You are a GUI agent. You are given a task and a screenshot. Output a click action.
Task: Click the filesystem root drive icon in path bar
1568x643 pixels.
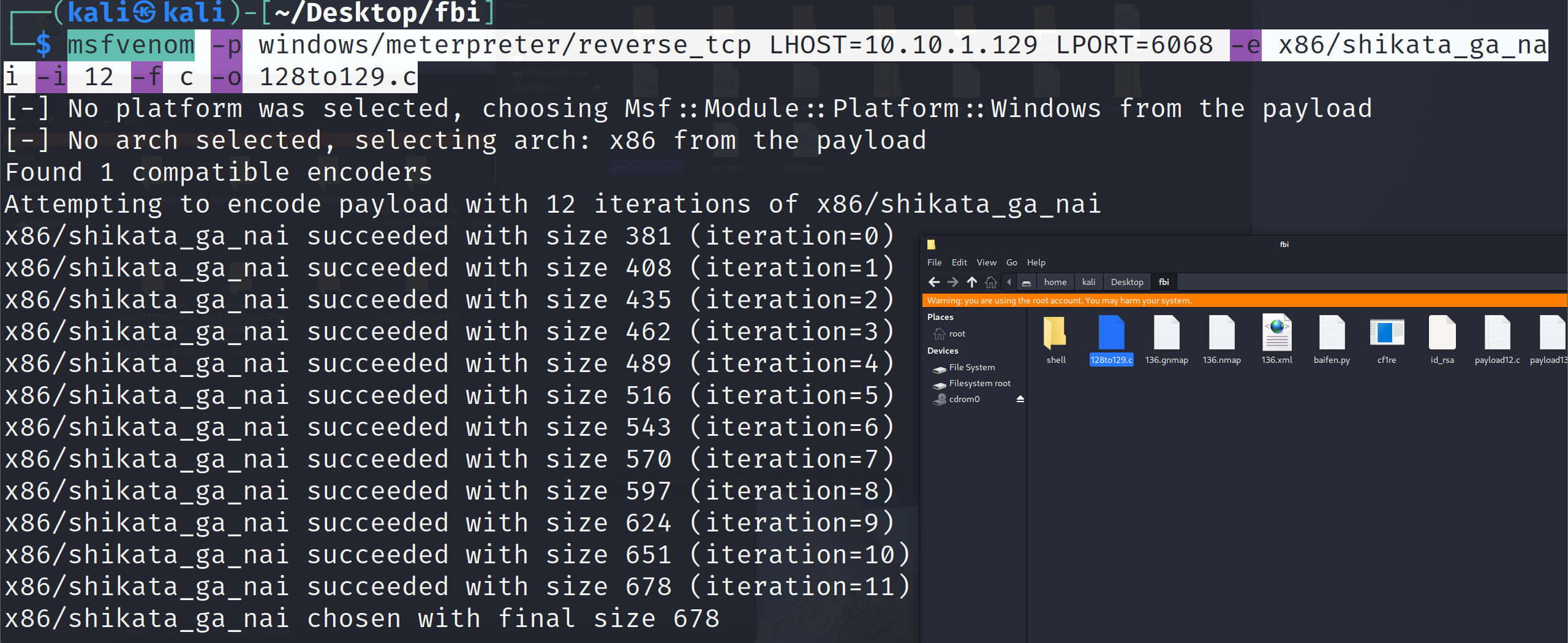point(1027,282)
